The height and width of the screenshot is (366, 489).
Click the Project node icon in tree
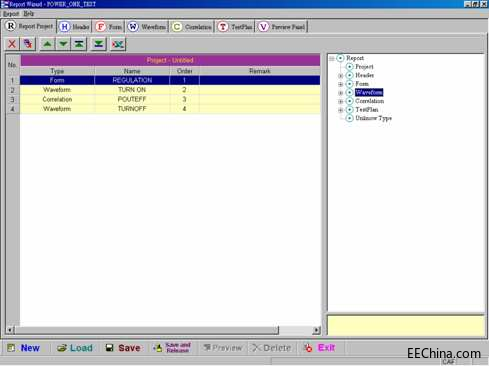[349, 67]
